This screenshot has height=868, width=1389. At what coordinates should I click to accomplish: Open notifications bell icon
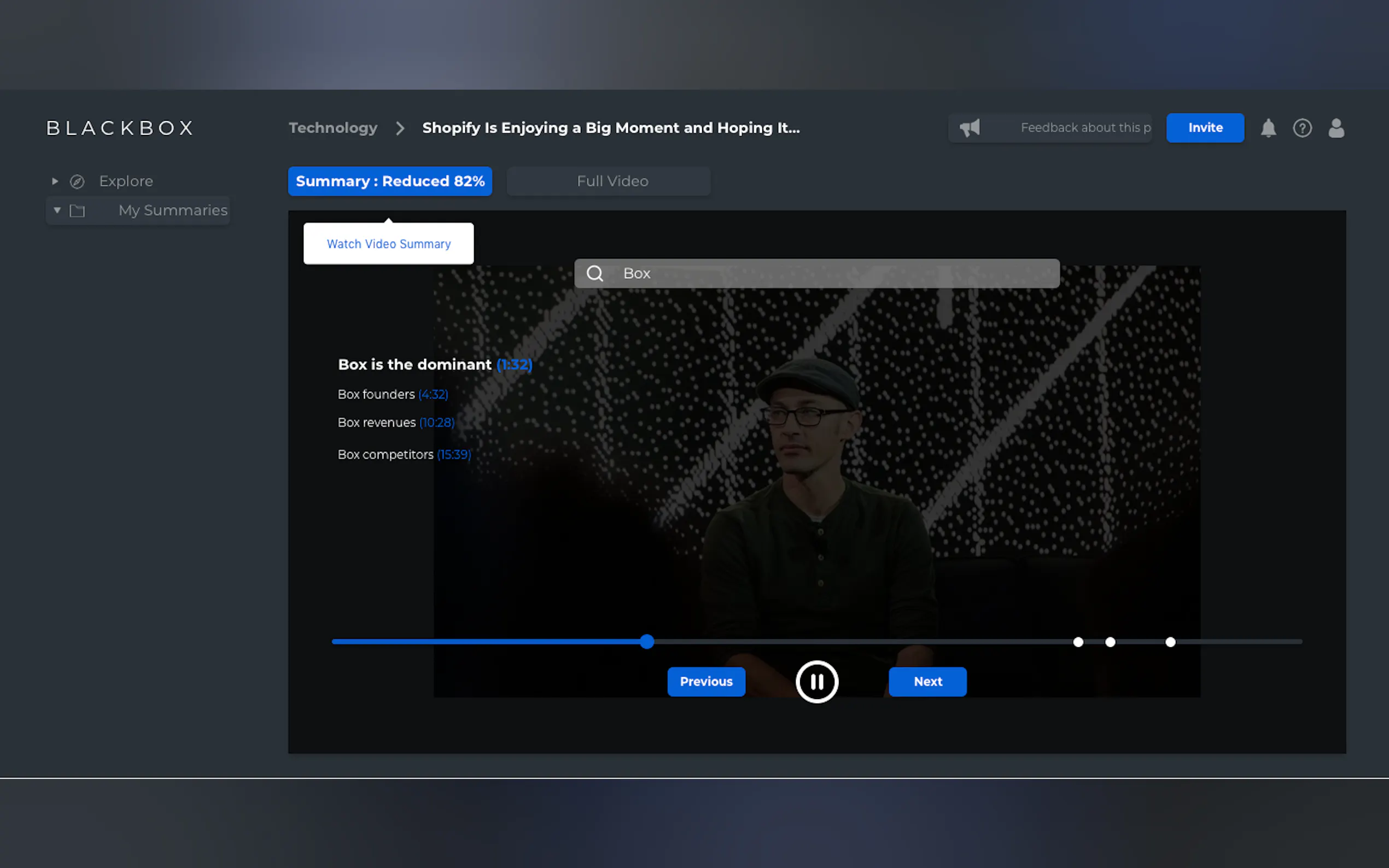[1268, 127]
